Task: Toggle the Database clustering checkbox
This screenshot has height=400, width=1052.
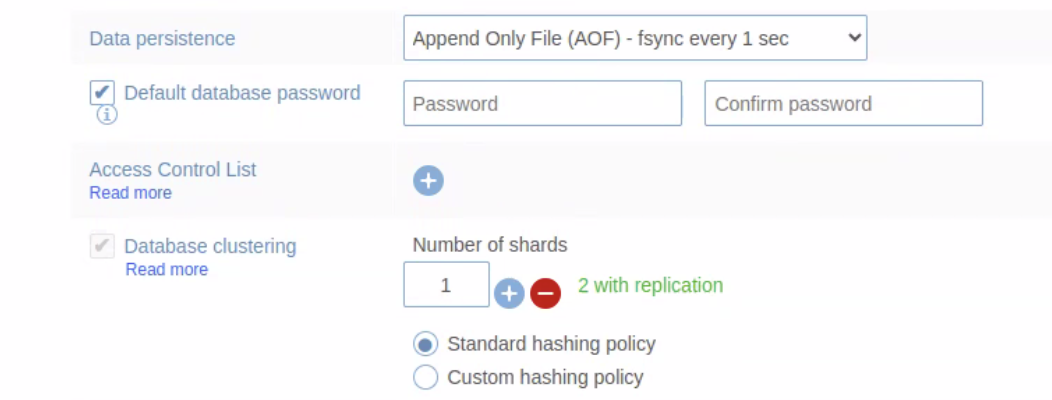Action: pos(102,246)
